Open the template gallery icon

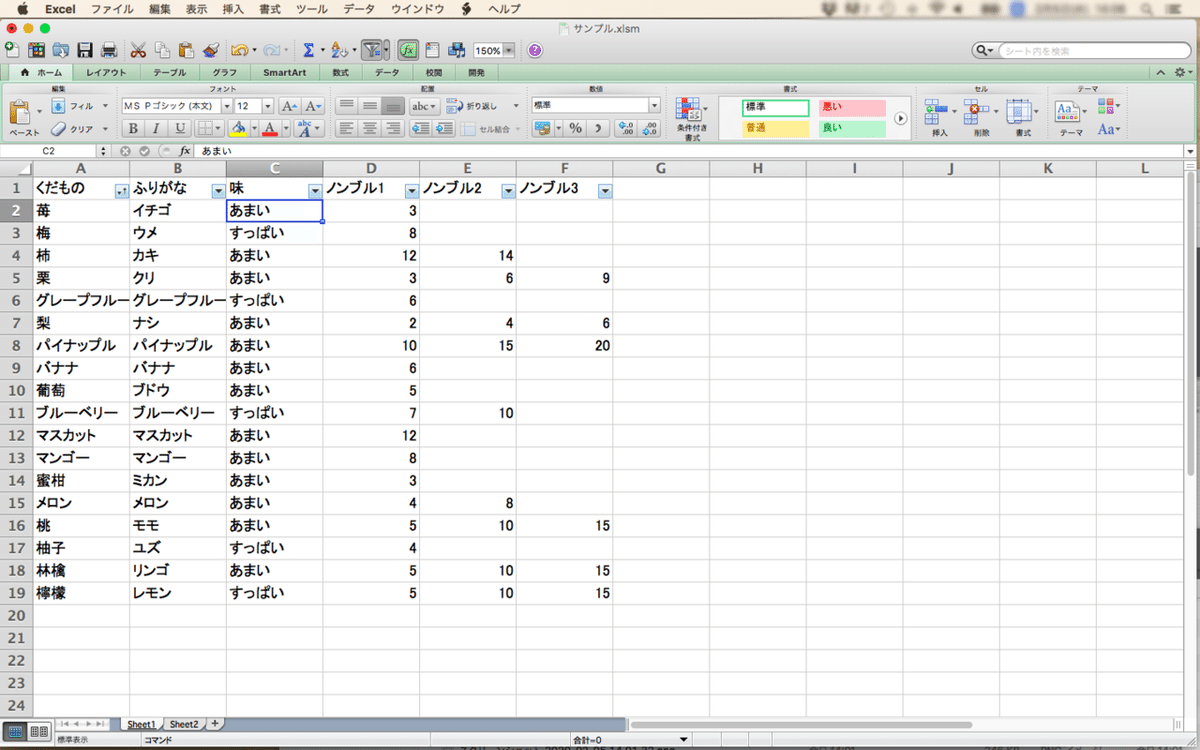tap(36, 49)
